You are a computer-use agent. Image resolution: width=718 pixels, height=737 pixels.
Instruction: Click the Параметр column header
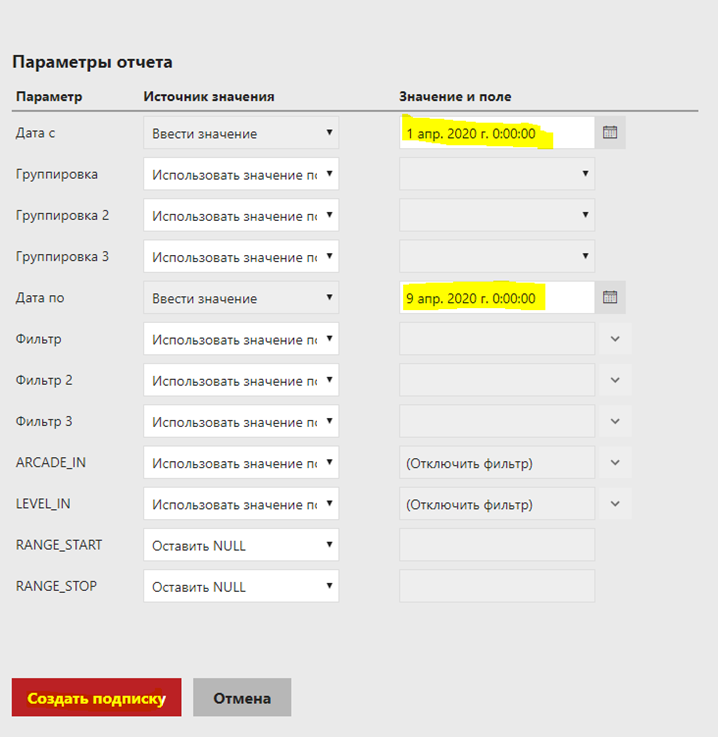pyautogui.click(x=49, y=96)
